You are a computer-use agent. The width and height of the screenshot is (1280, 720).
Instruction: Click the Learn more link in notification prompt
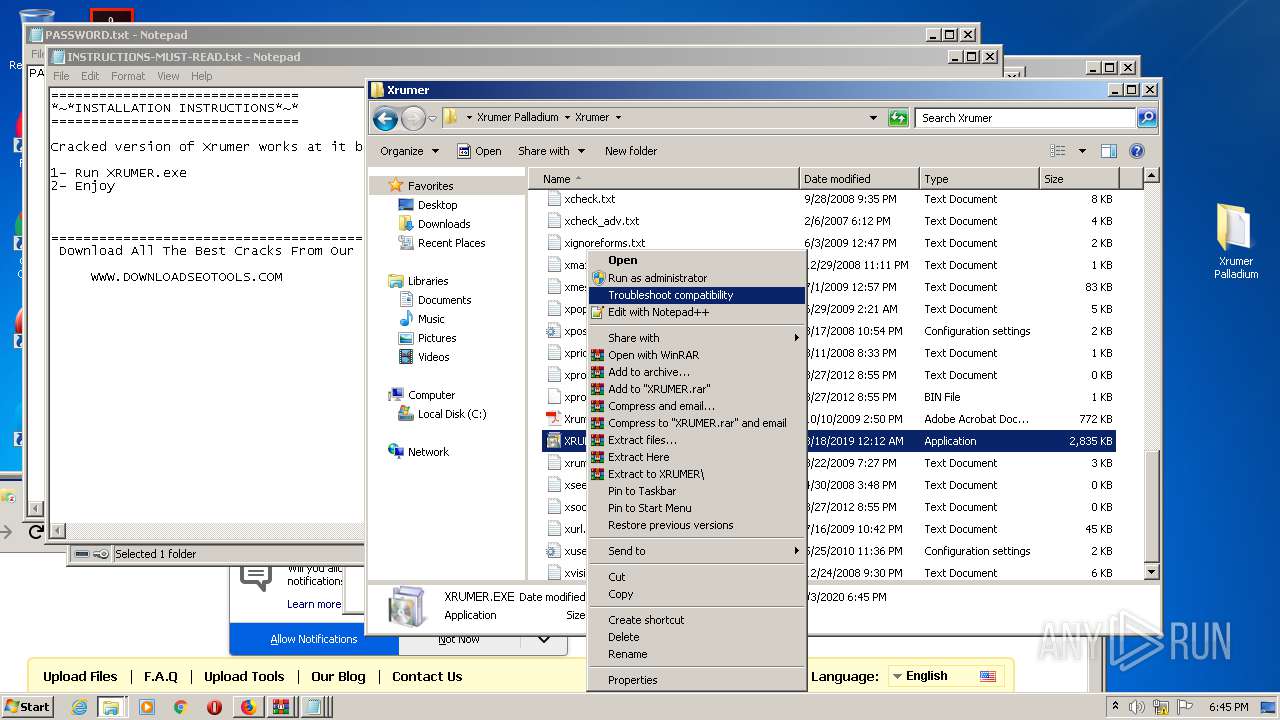click(x=314, y=604)
